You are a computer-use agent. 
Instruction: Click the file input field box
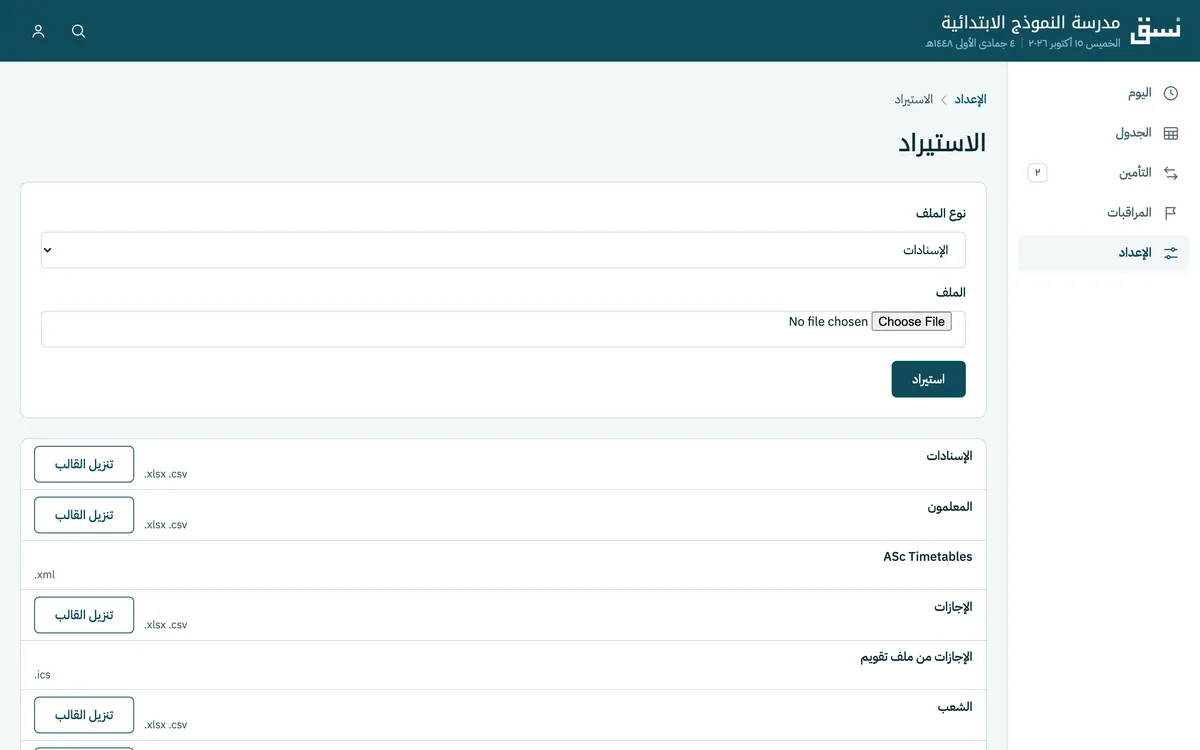click(503, 329)
